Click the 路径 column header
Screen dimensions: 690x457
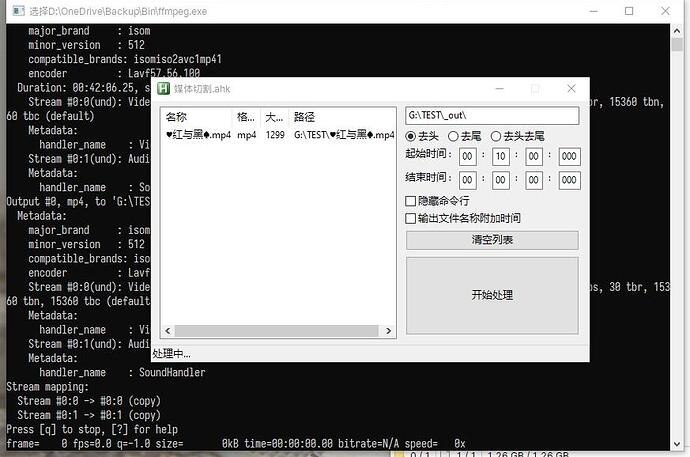click(342, 117)
